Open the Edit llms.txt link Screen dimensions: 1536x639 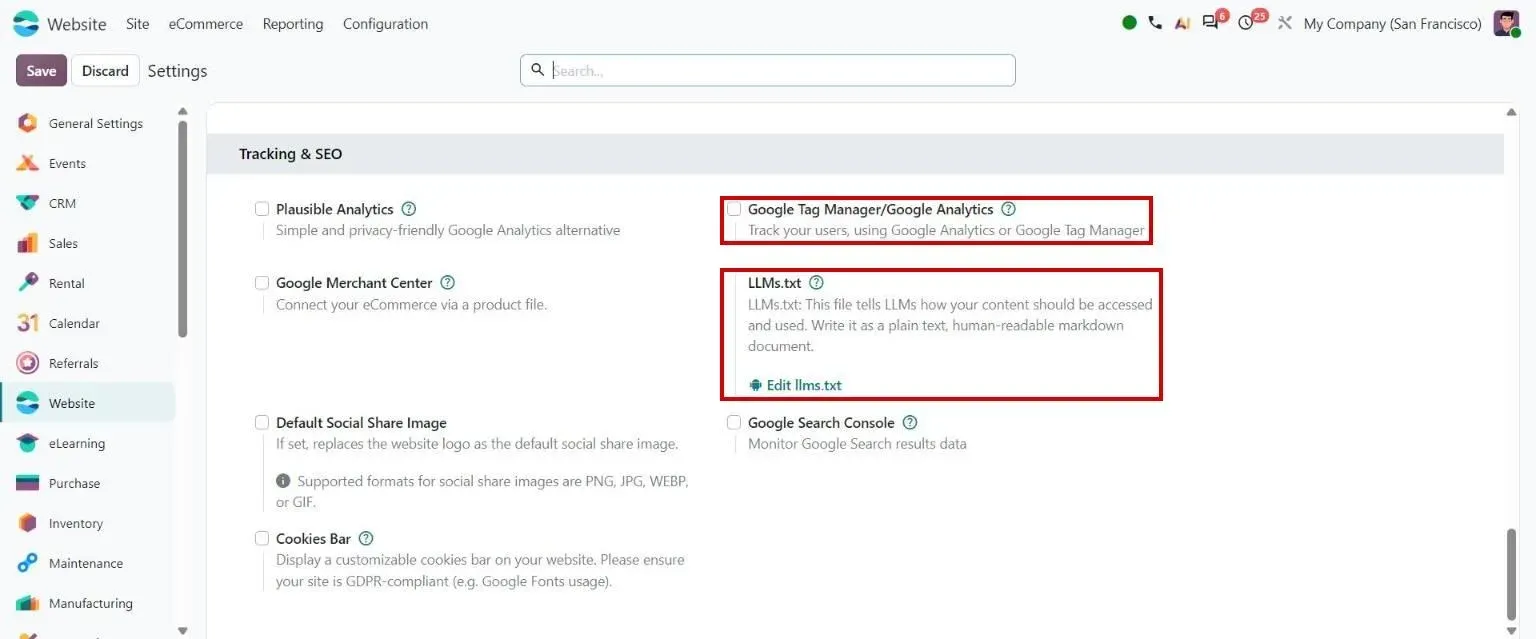coord(795,385)
